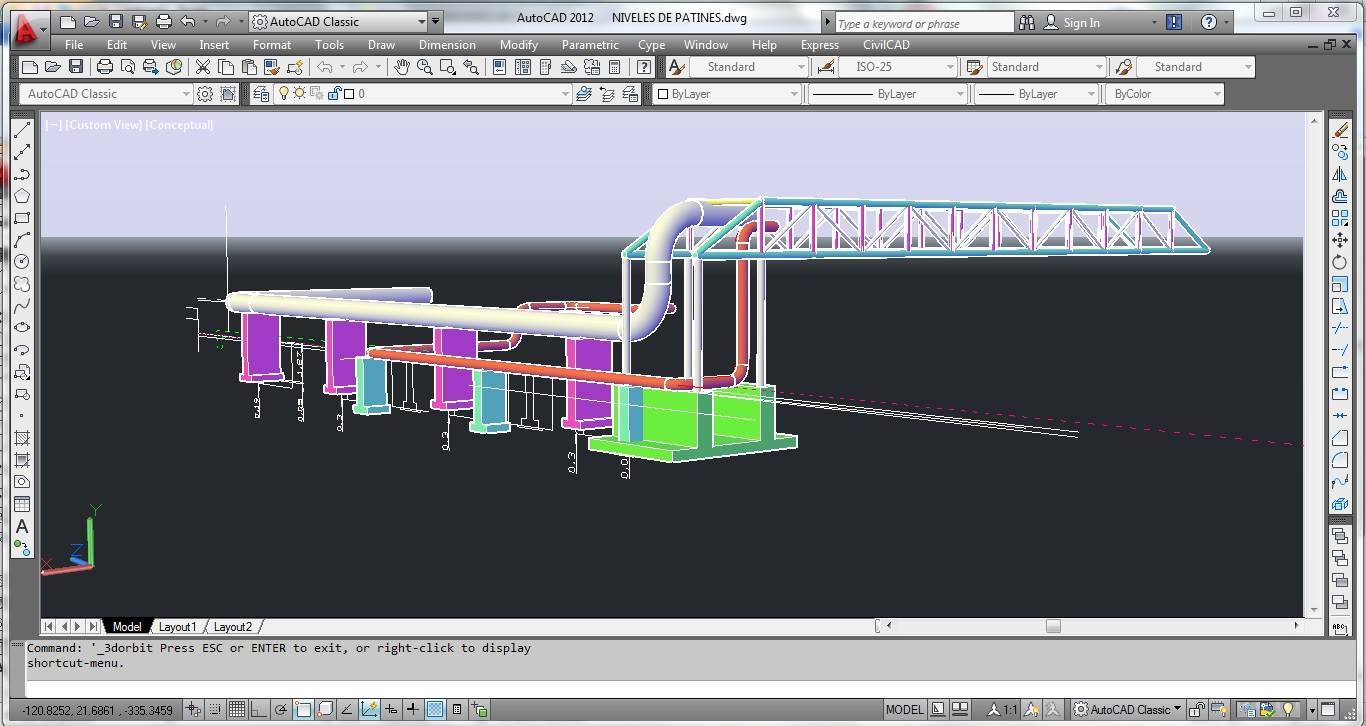Toggle Grid Display in status bar
This screenshot has width=1366, height=726.
click(x=237, y=710)
